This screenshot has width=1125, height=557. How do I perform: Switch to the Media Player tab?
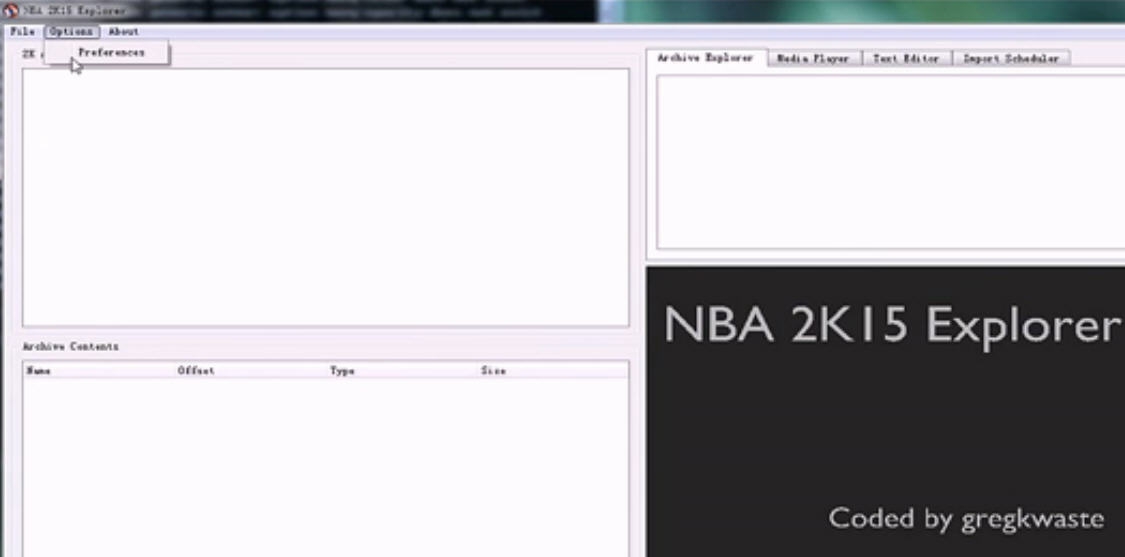tap(814, 59)
